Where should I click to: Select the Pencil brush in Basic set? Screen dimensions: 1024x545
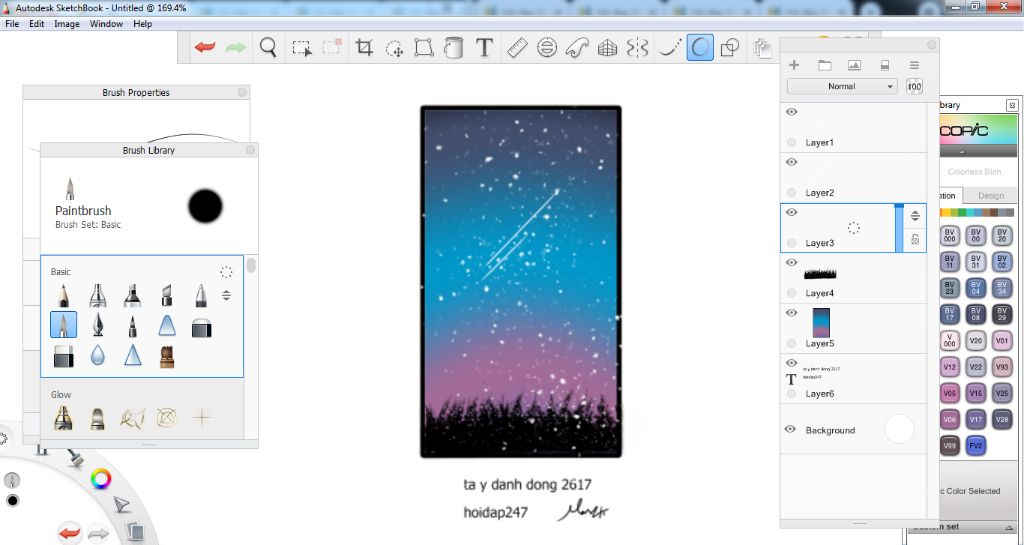pos(63,295)
